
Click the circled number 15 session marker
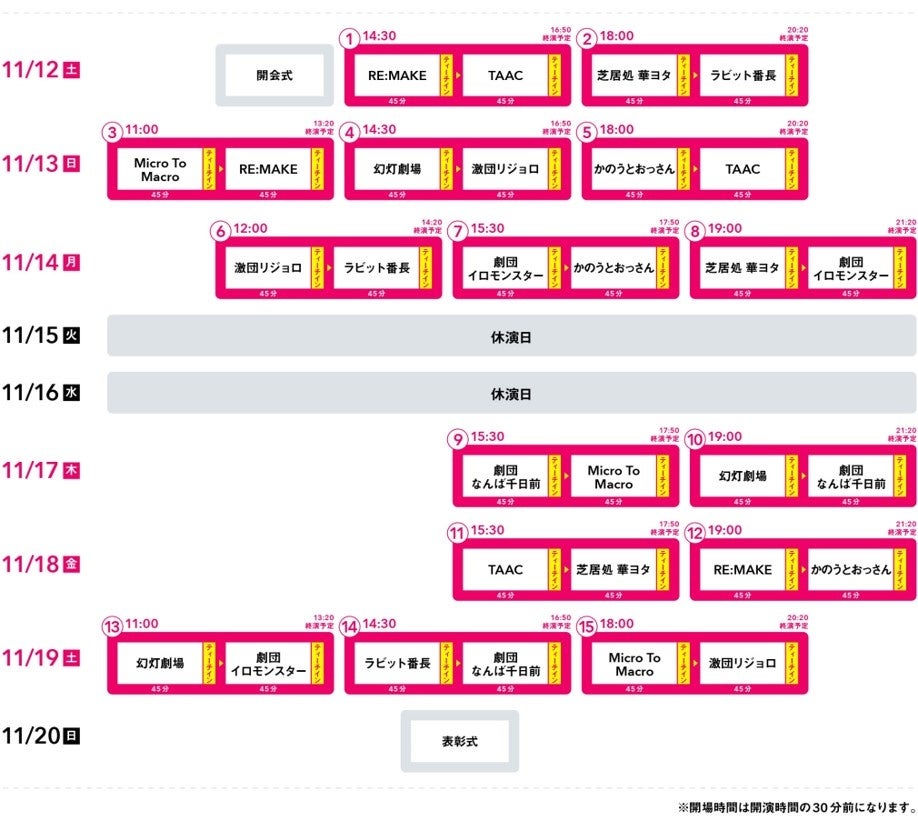[x=588, y=627]
